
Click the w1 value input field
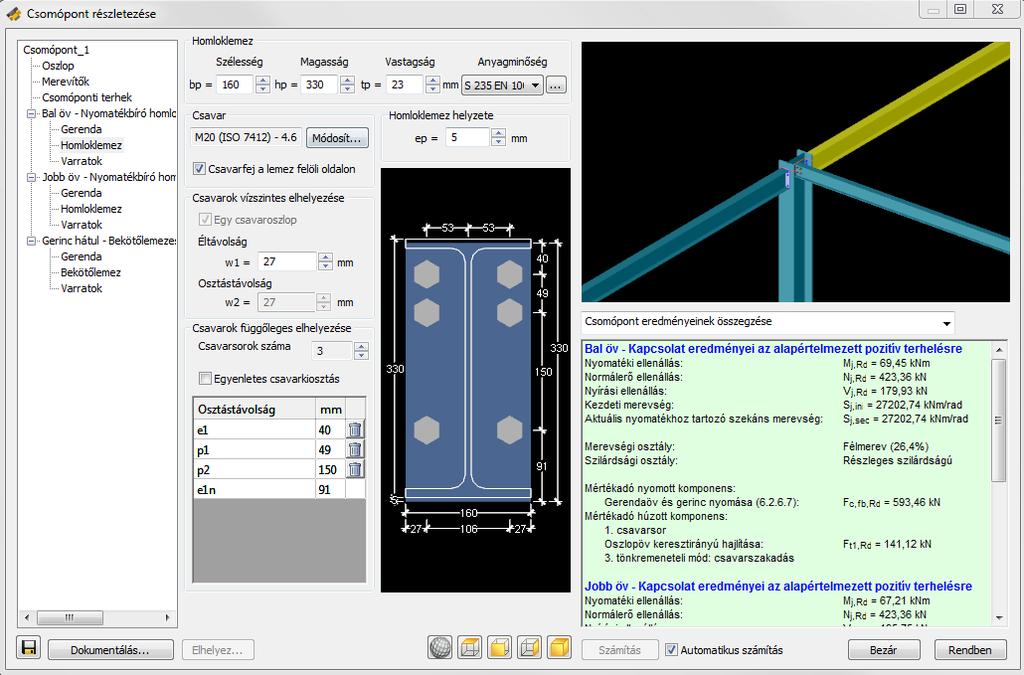(288, 262)
